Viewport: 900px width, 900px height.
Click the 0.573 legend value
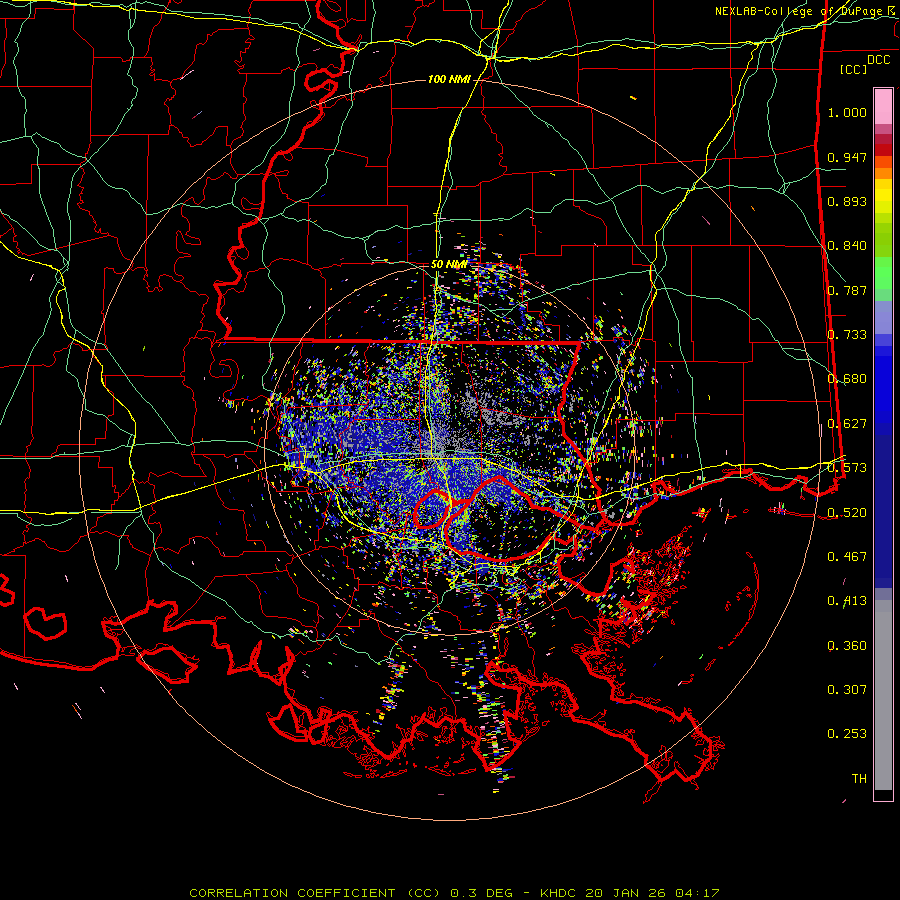coord(847,468)
